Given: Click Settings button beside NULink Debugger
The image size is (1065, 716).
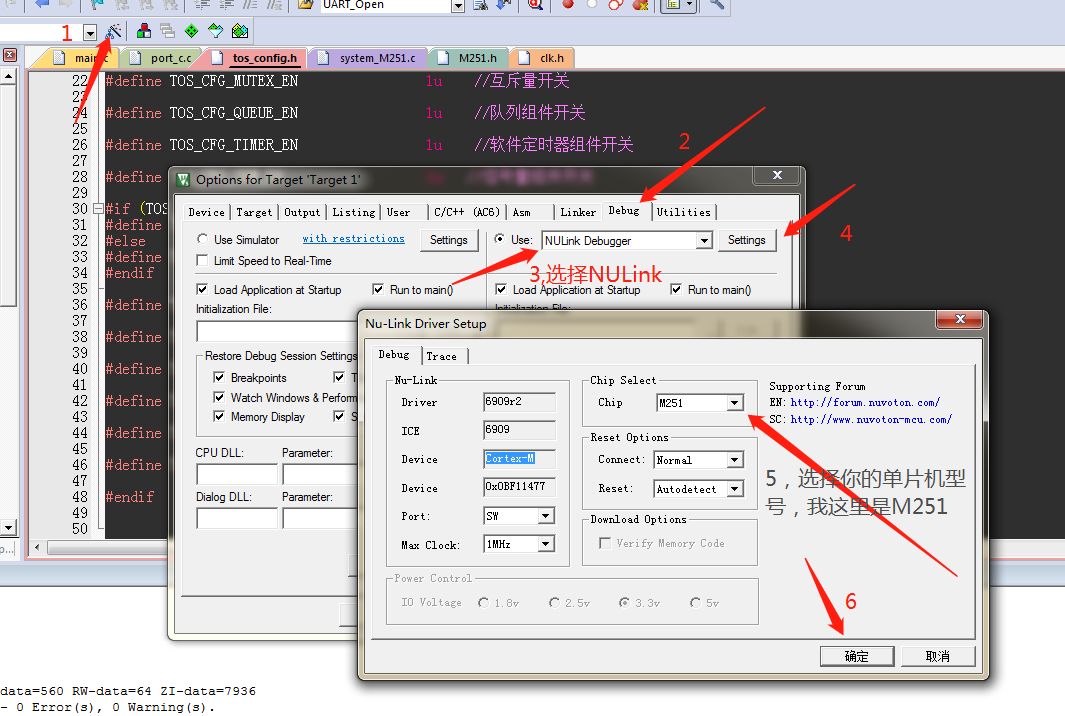Looking at the screenshot, I should point(746,240).
